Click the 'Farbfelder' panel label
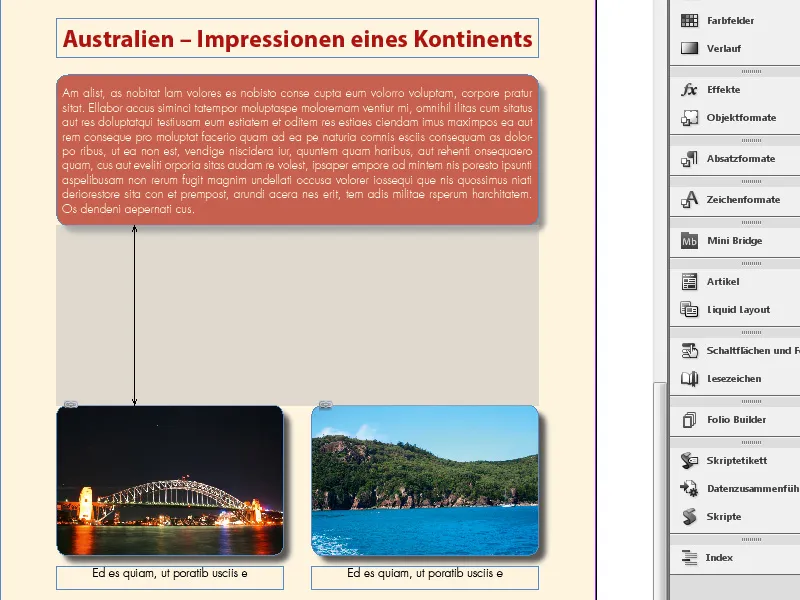Viewport: 800px width, 600px height. (730, 20)
